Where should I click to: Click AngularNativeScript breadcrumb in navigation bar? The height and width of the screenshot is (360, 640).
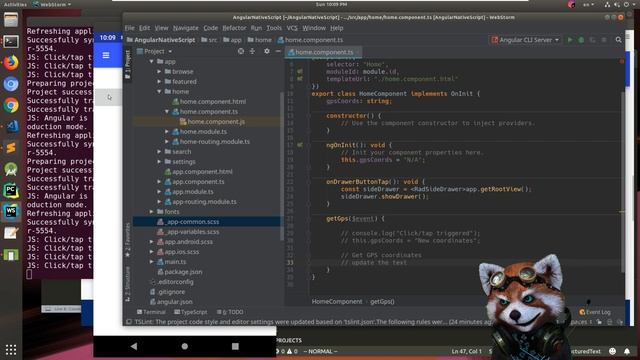(x=161, y=40)
